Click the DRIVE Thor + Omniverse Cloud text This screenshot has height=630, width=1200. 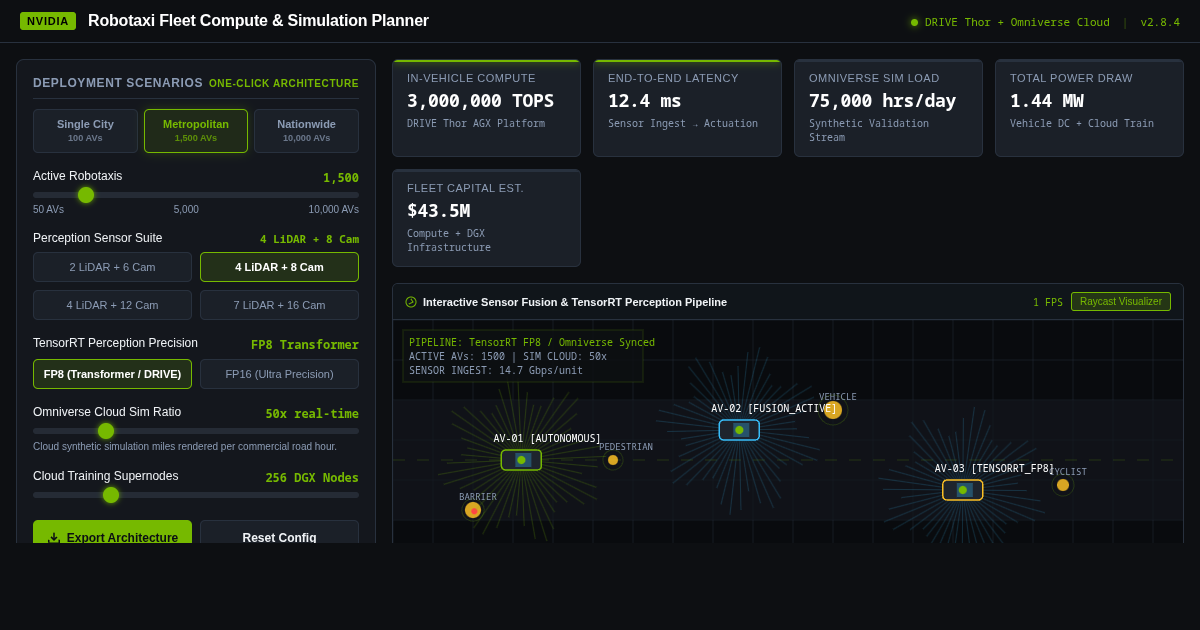click(x=1017, y=22)
